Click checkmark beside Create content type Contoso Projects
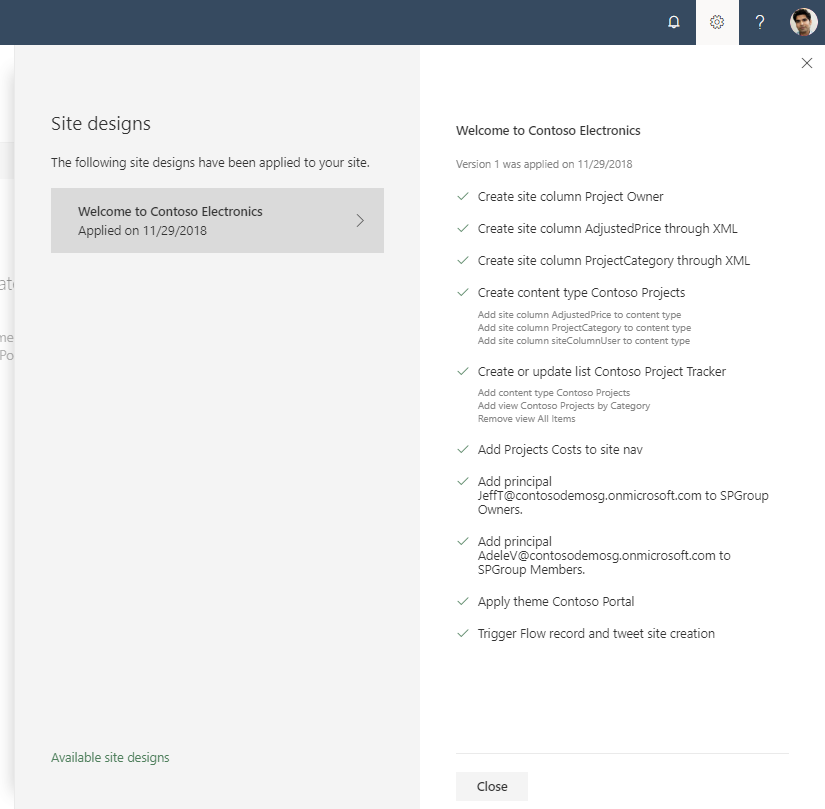This screenshot has width=825, height=809. 463,292
